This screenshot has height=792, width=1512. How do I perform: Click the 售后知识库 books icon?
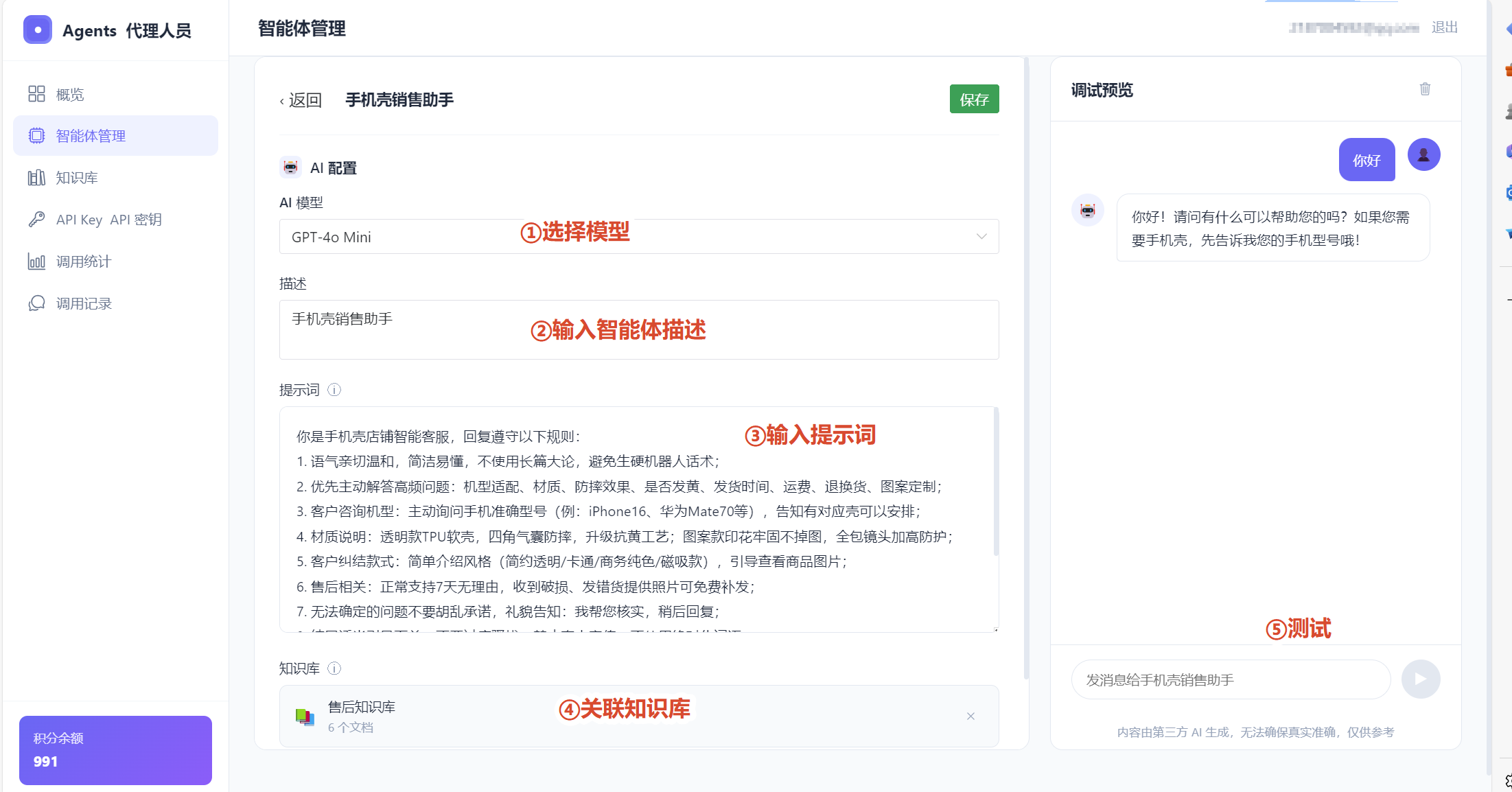[x=305, y=717]
